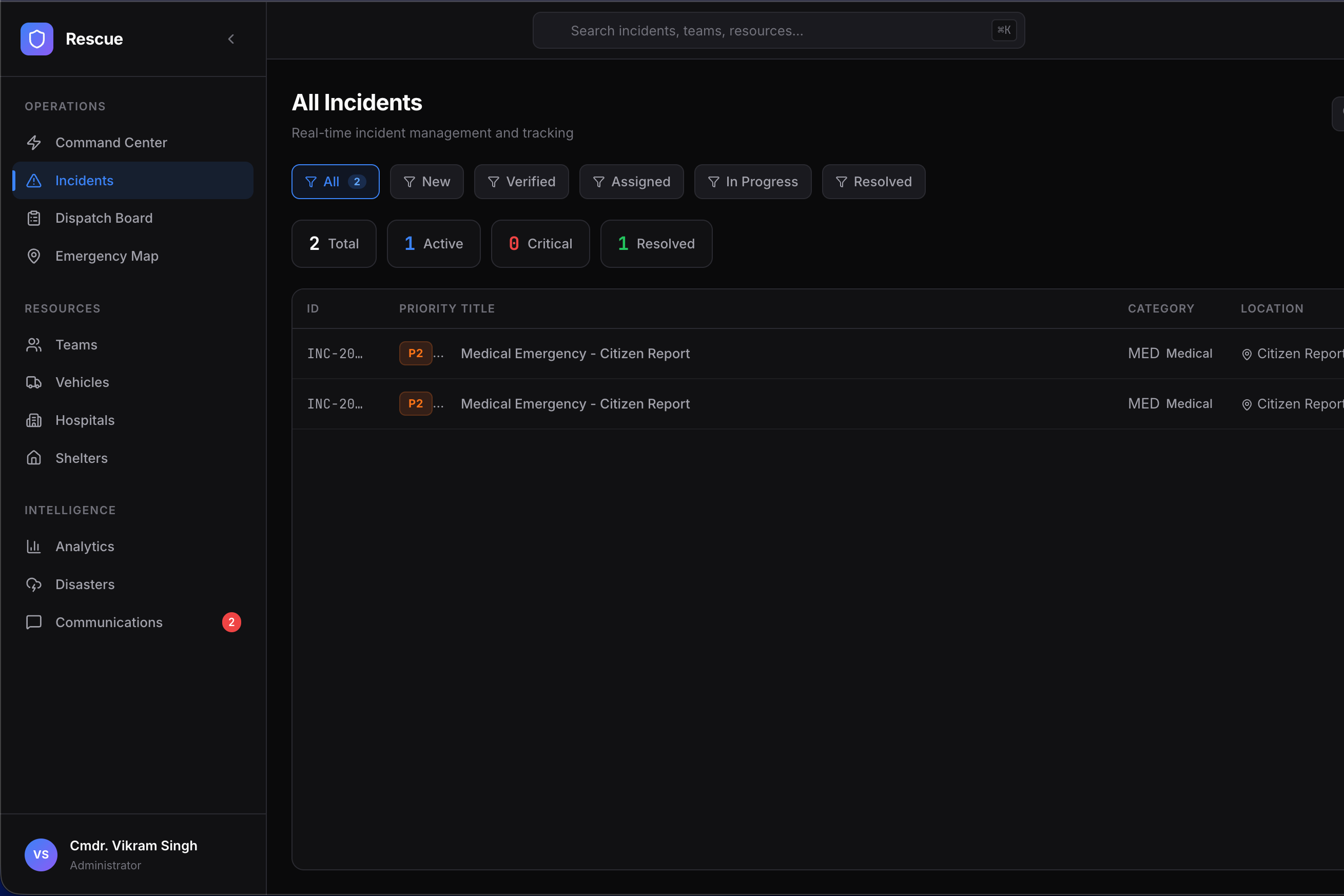
Task: Click MED Medical category in first row
Action: point(1170,353)
